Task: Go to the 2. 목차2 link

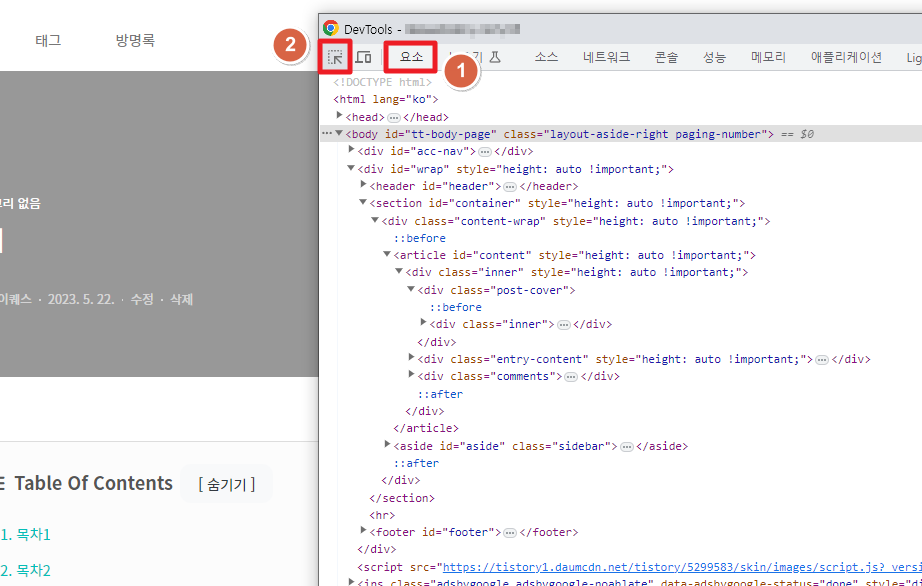Action: pos(26,570)
